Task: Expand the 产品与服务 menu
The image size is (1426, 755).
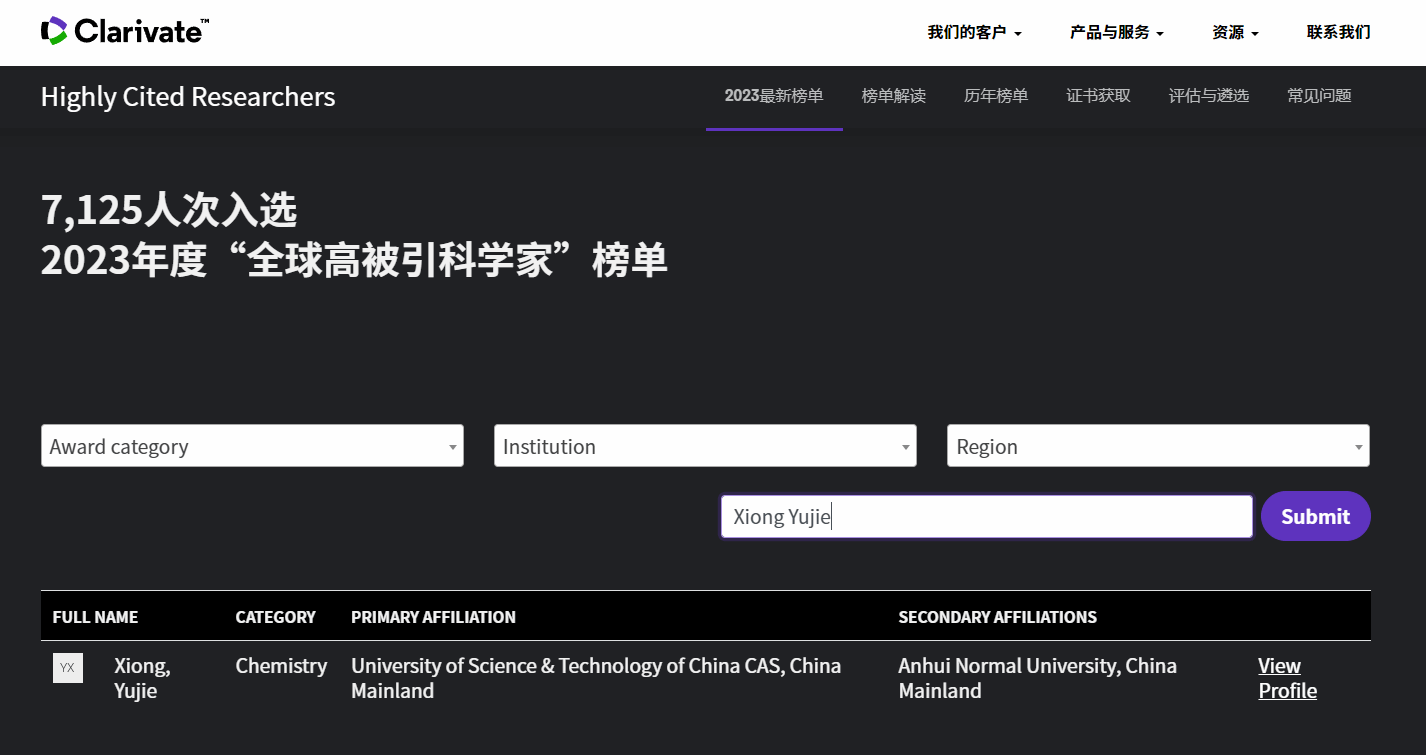Action: 1116,33
